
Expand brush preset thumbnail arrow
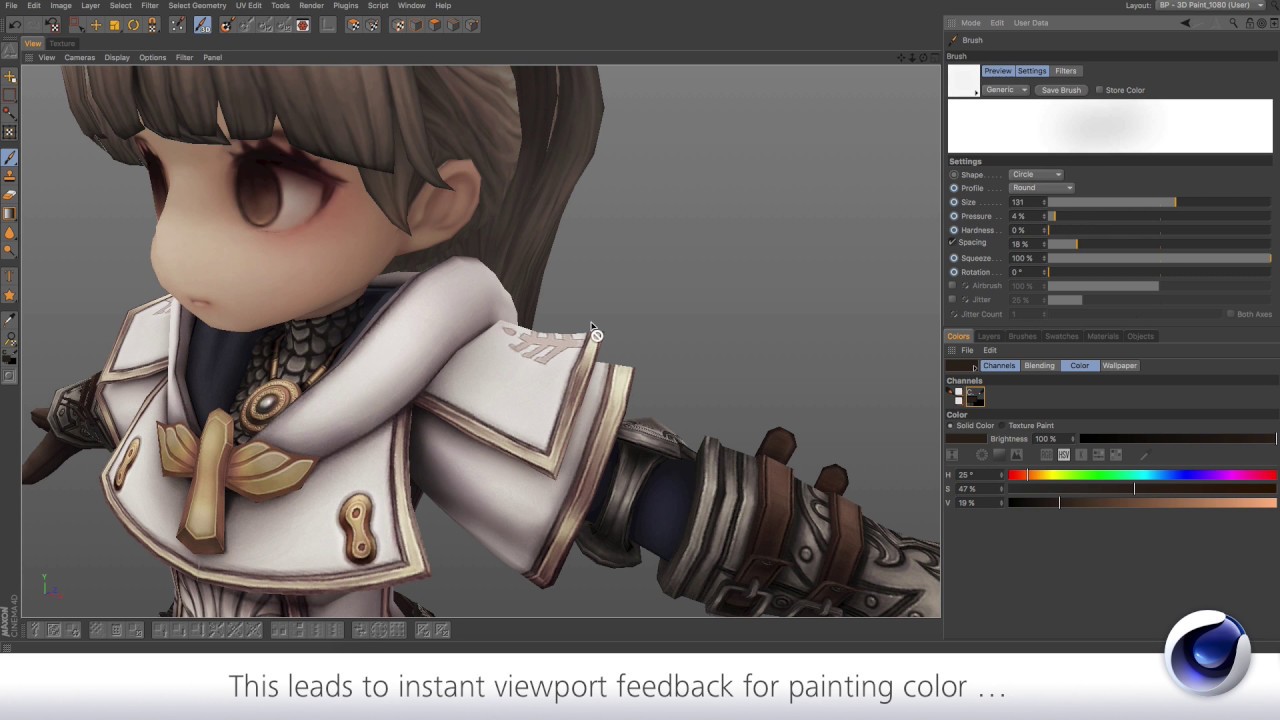tap(976, 93)
